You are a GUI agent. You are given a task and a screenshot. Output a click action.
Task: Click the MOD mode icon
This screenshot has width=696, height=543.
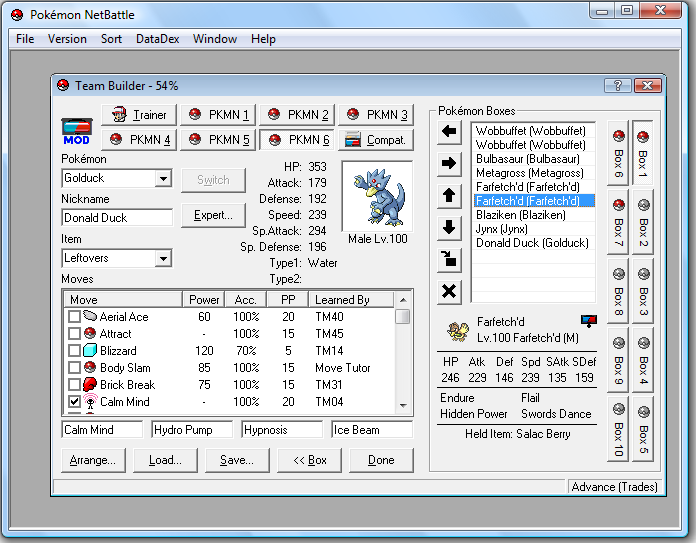(x=77, y=130)
